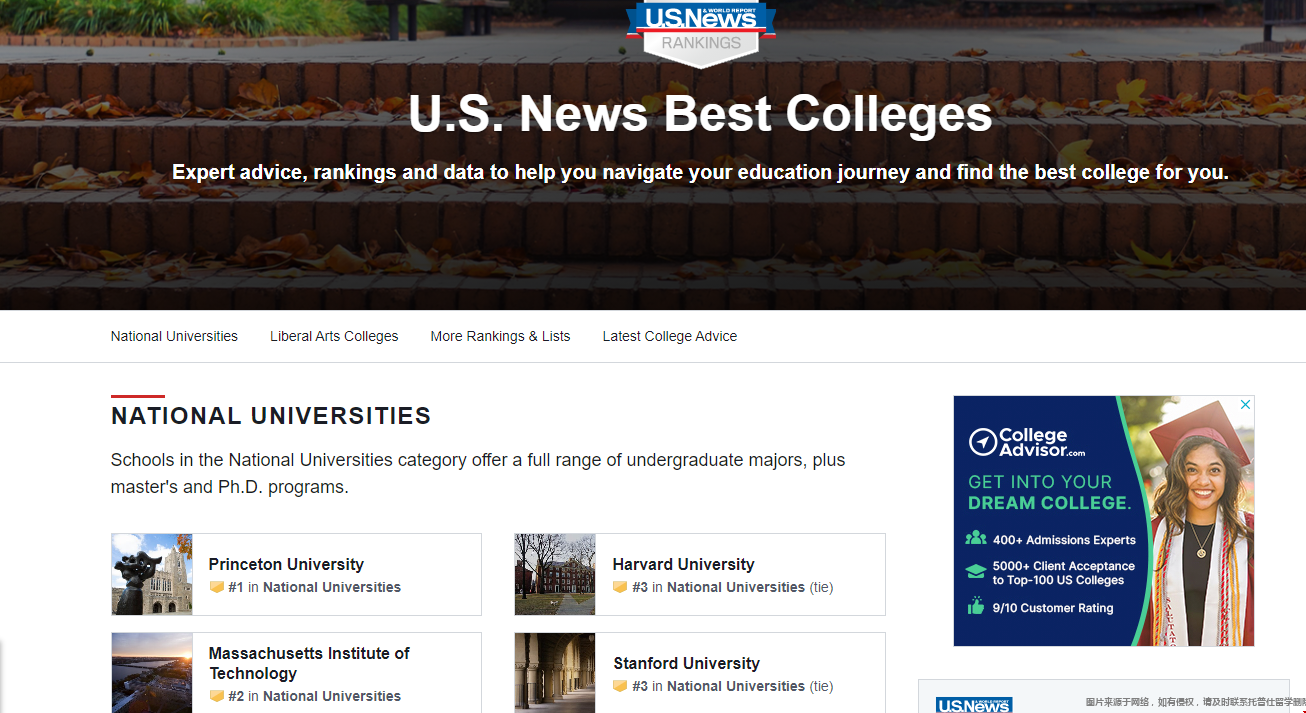The width and height of the screenshot is (1306, 713).
Task: Click the 'Expert advice, rankings and data' subtitle
Action: pos(700,172)
